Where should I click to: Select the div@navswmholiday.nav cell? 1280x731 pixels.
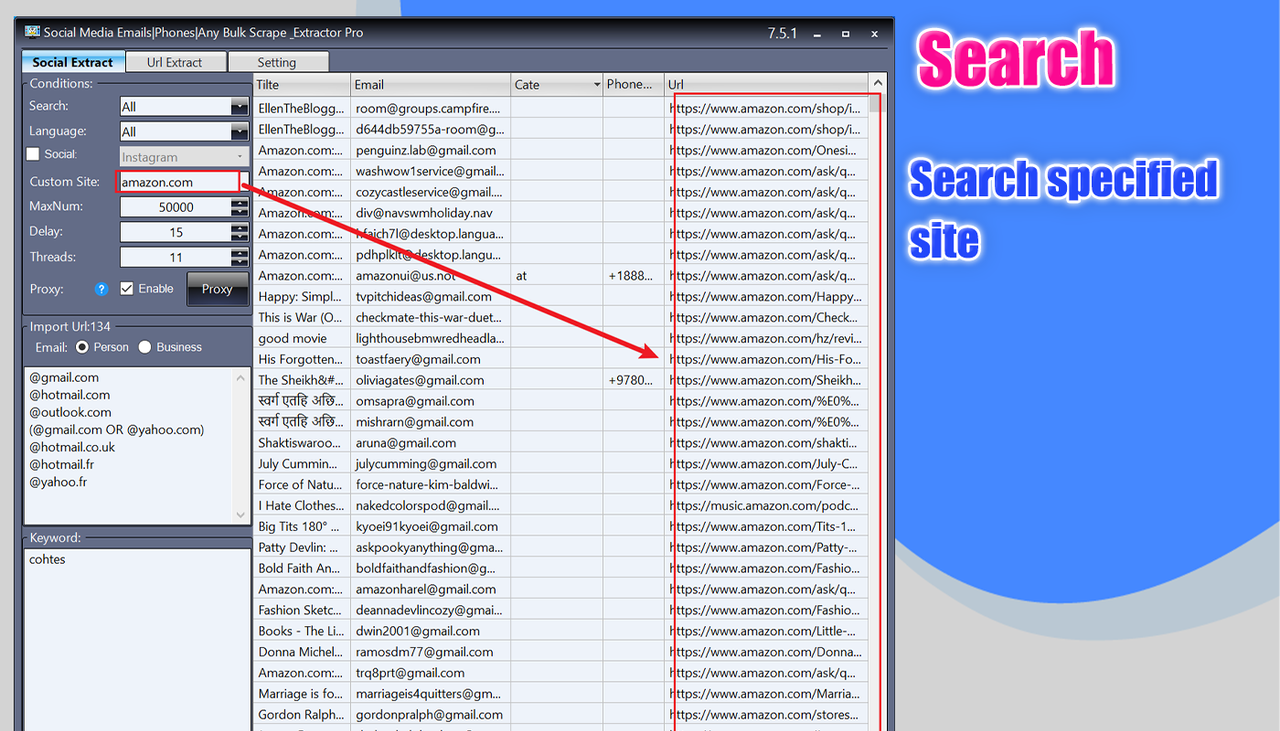(x=431, y=213)
